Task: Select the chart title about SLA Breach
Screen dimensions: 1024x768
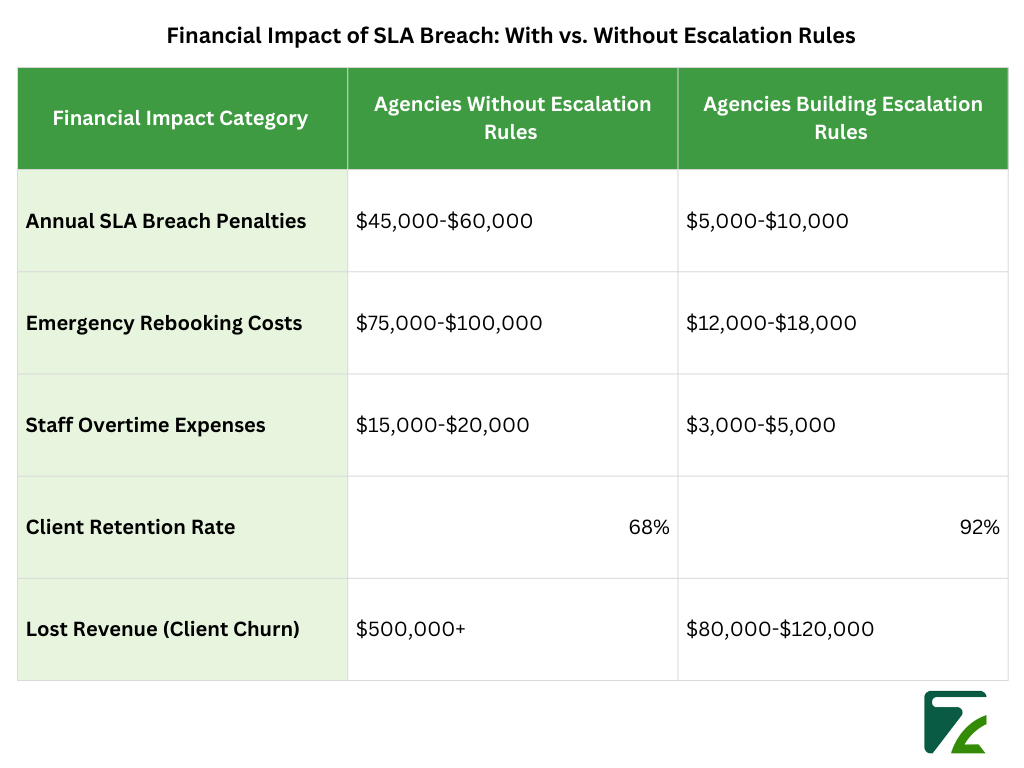Action: (511, 35)
